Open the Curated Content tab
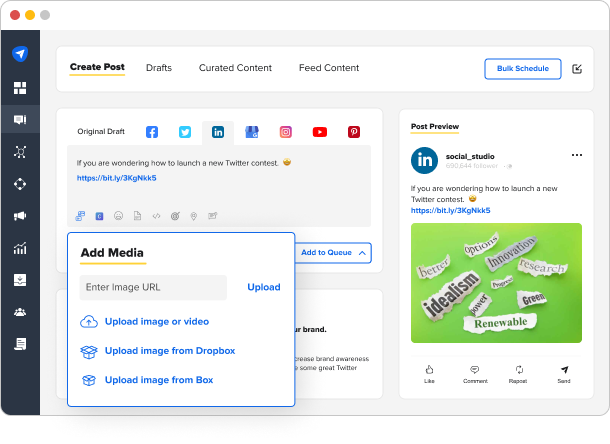This screenshot has height=444, width=610. 235,68
